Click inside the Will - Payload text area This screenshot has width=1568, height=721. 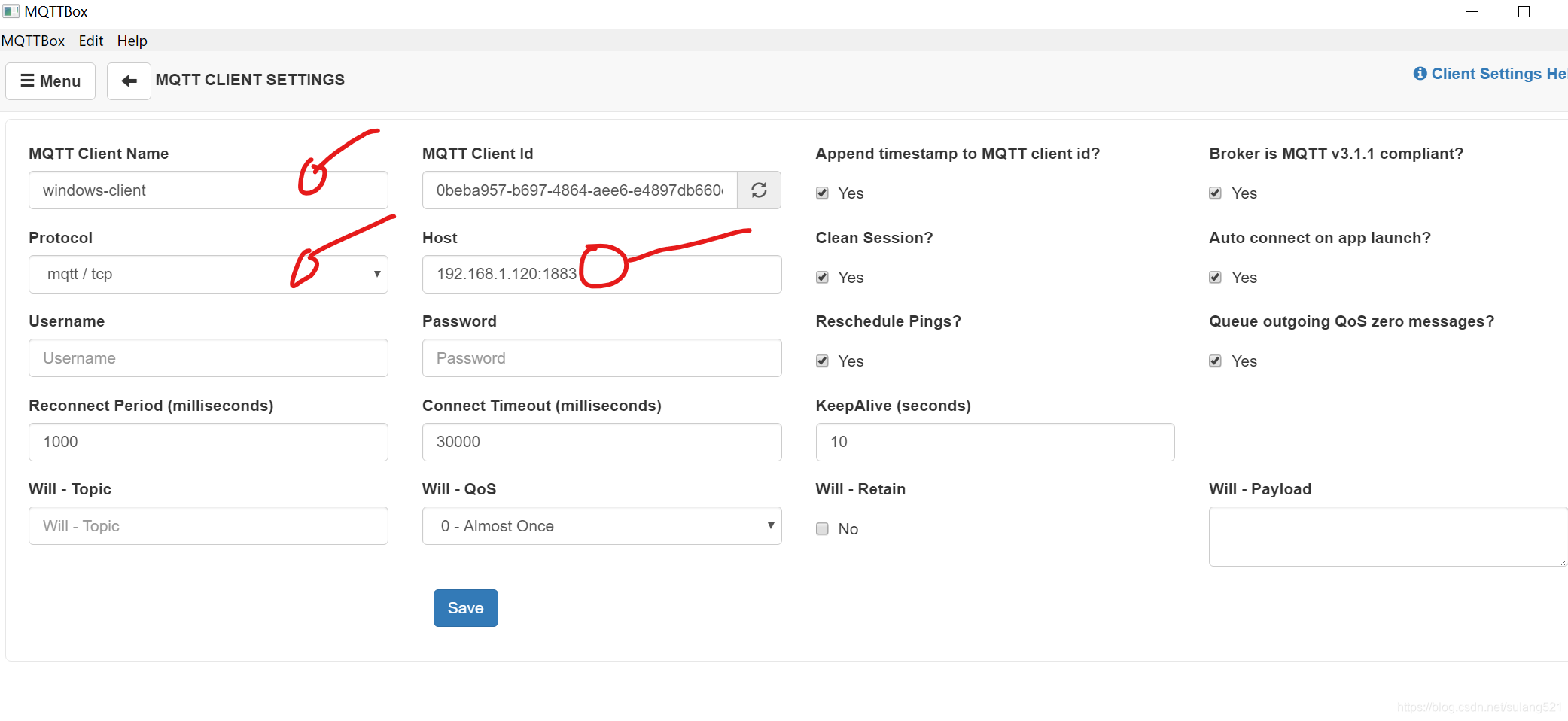coord(1388,536)
